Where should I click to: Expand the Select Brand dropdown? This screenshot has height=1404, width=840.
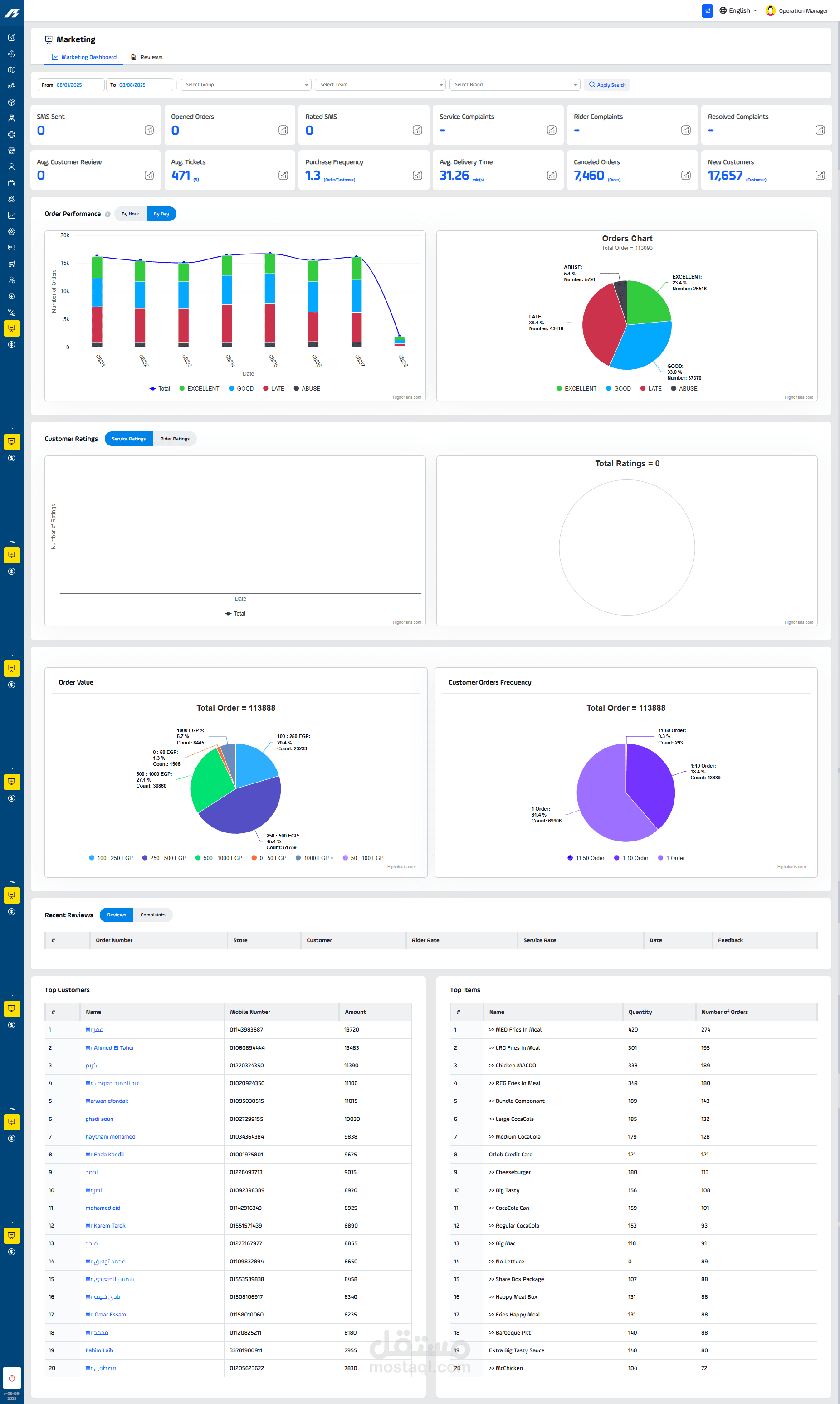(x=514, y=85)
